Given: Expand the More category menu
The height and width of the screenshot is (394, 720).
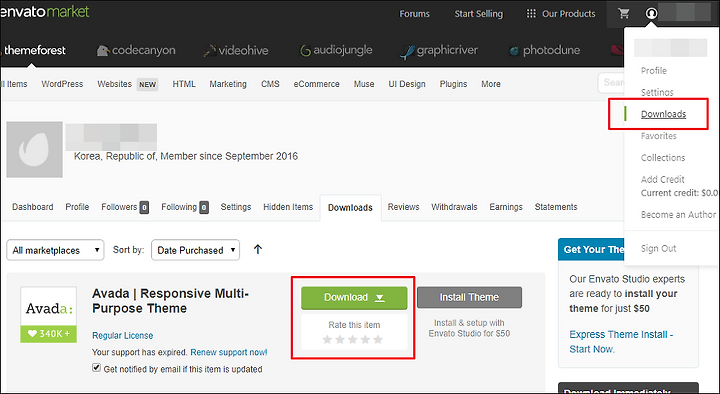Looking at the screenshot, I should (x=491, y=84).
